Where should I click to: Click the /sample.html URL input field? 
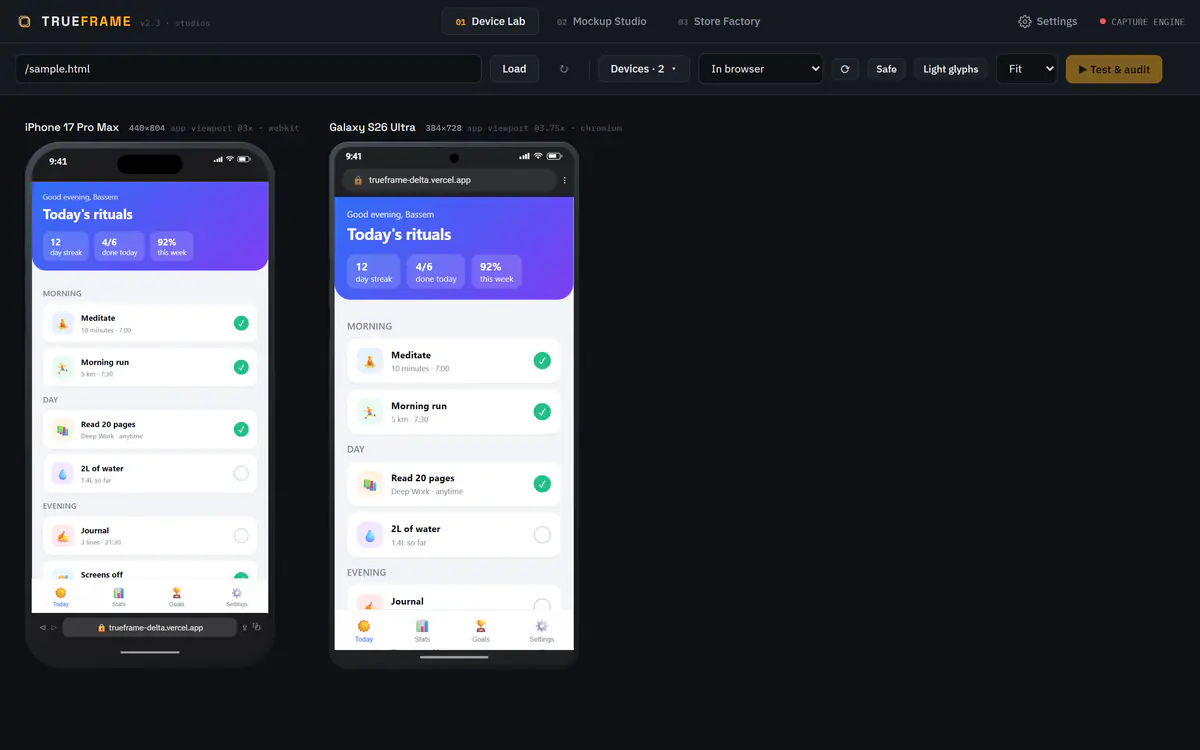coord(248,69)
